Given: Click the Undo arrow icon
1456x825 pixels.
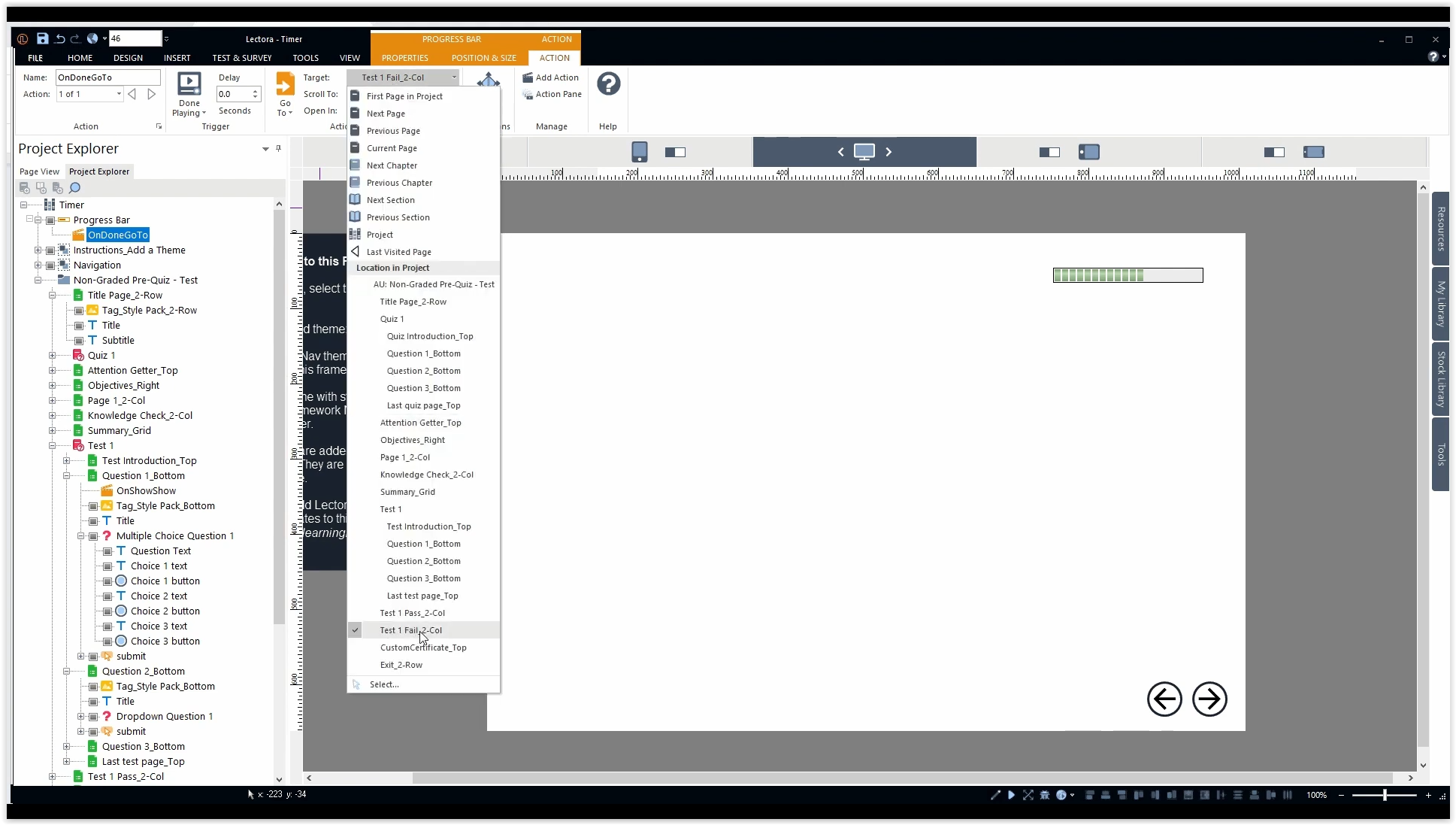Looking at the screenshot, I should click(x=59, y=38).
